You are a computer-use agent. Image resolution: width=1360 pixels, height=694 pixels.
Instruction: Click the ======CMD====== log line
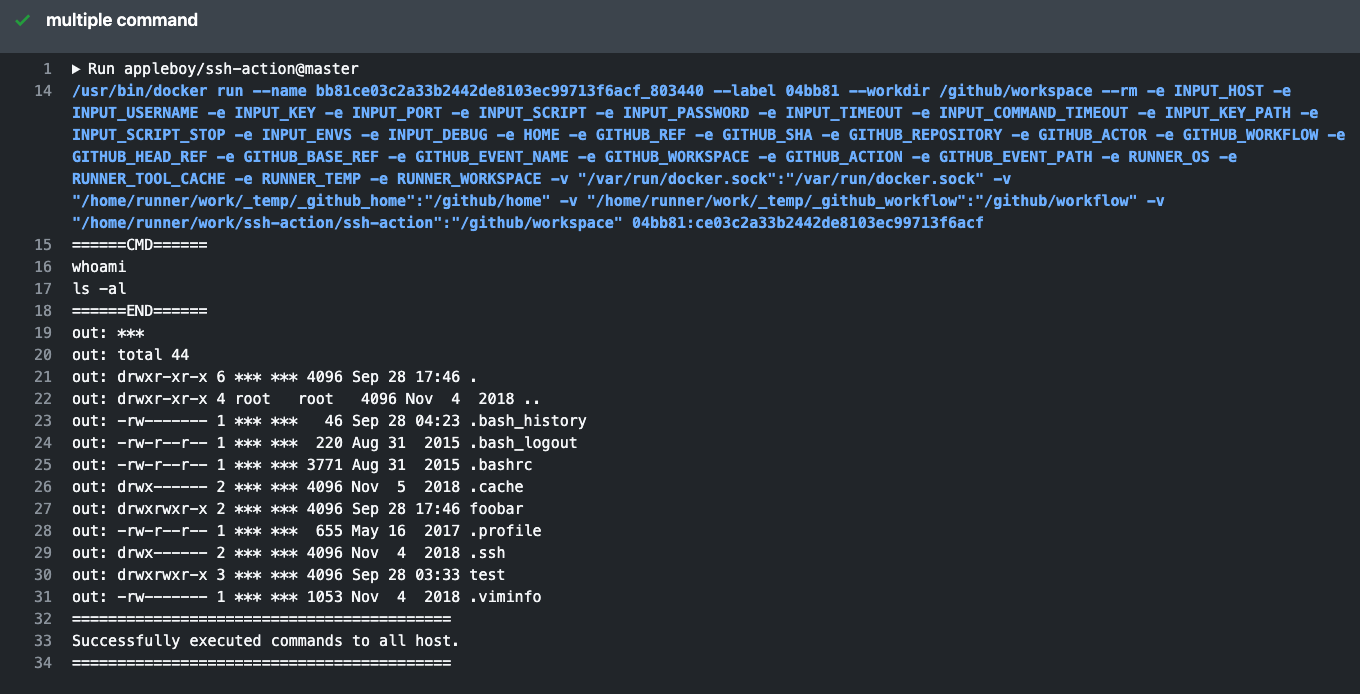point(140,245)
